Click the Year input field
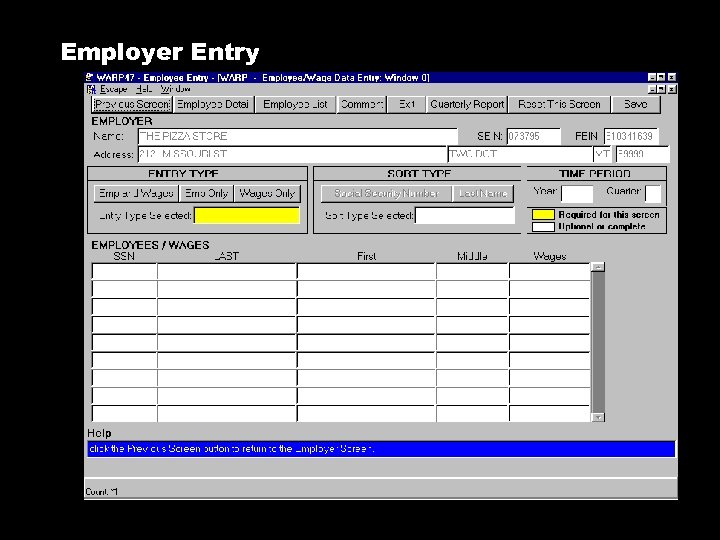 click(577, 194)
